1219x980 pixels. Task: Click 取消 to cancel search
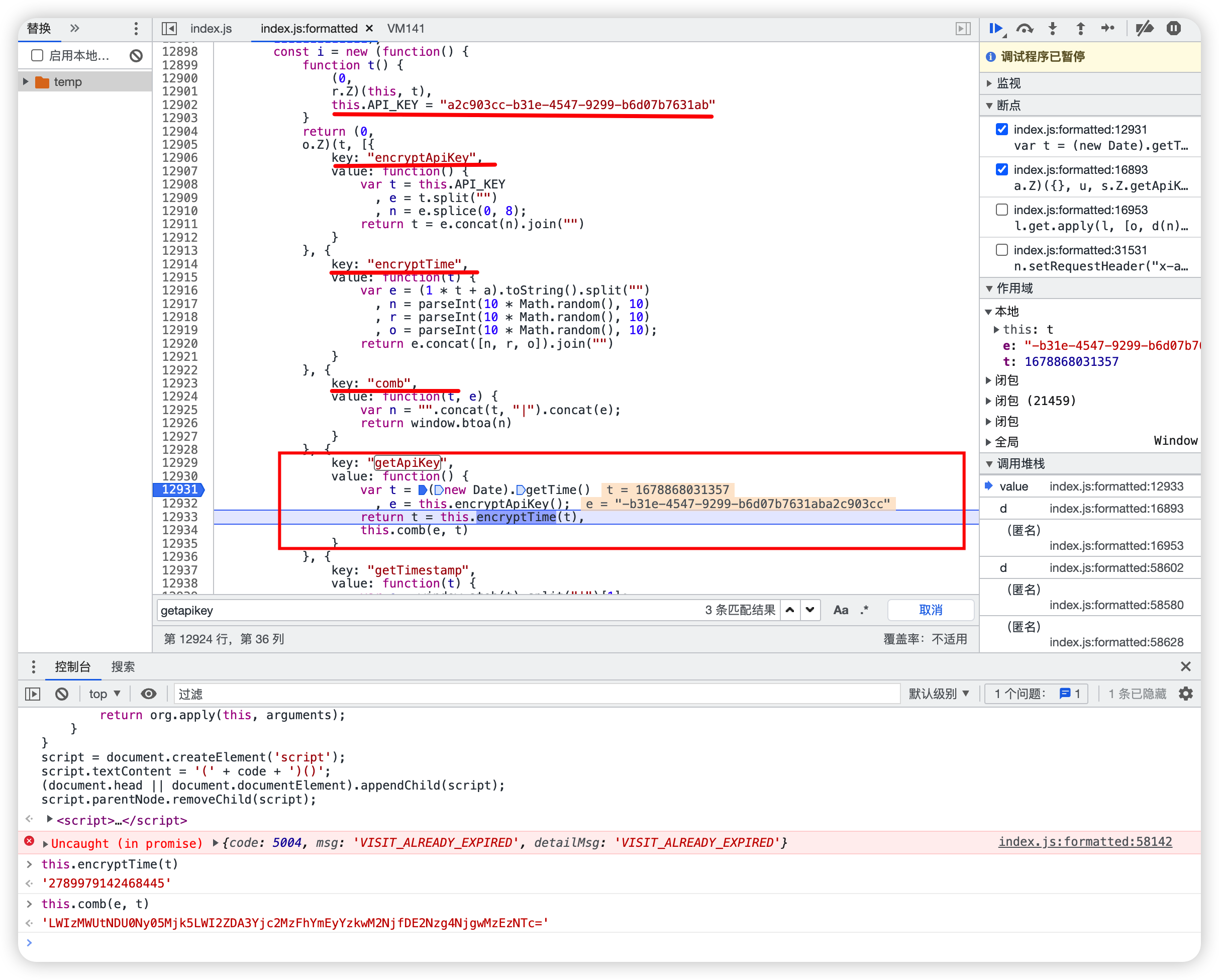tap(931, 610)
